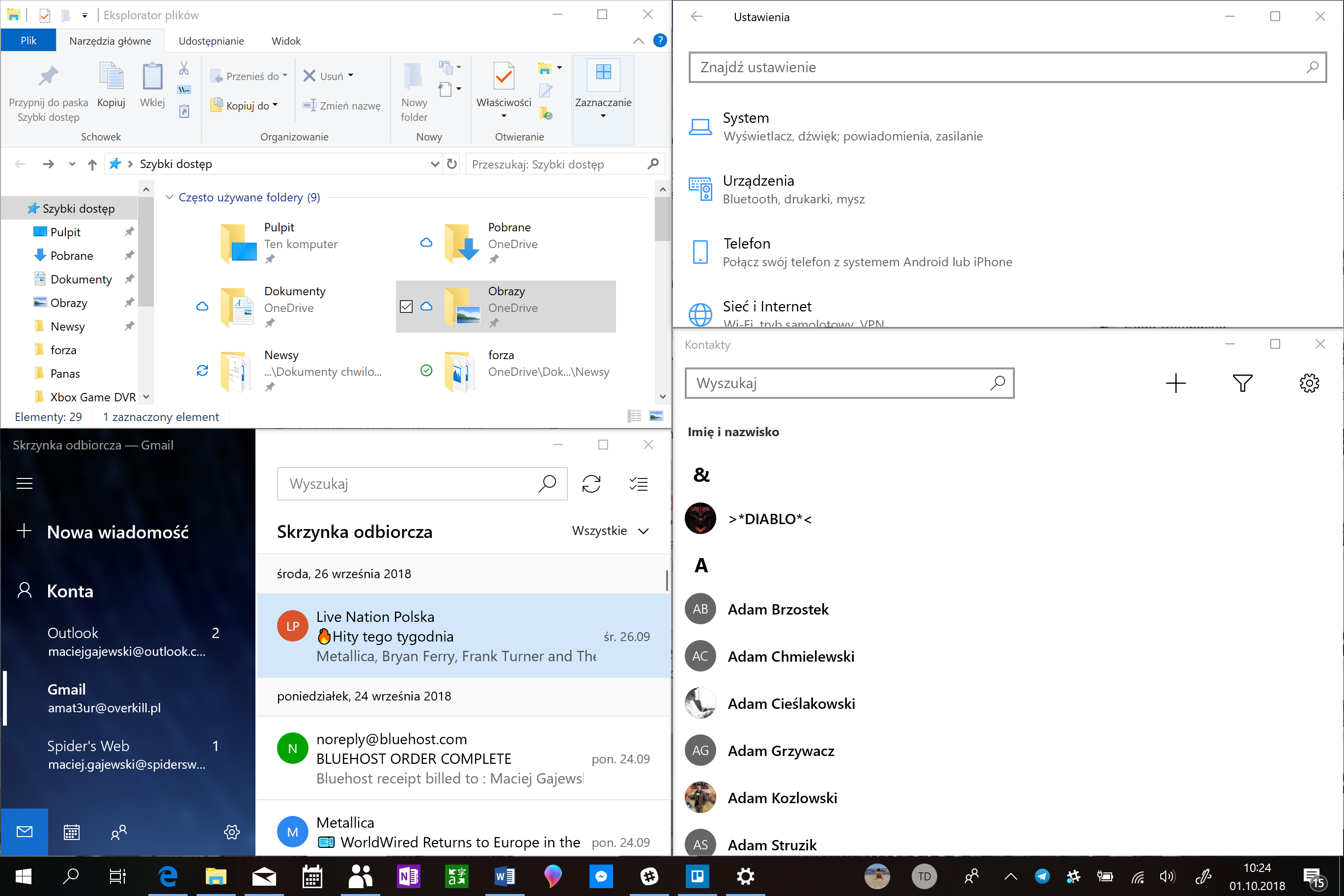Switch to details view in Explorer status bar
1344x896 pixels.
pyautogui.click(x=634, y=416)
